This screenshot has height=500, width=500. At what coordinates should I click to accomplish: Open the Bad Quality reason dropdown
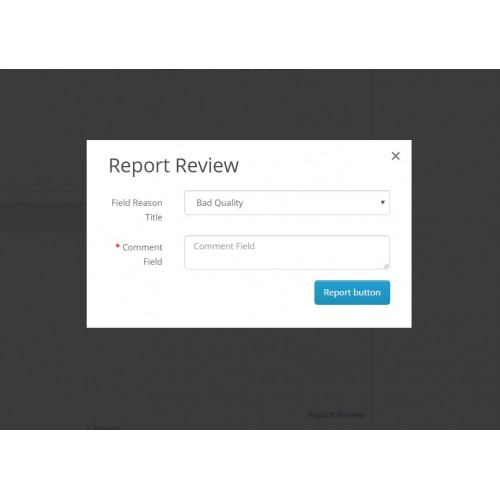(x=287, y=203)
